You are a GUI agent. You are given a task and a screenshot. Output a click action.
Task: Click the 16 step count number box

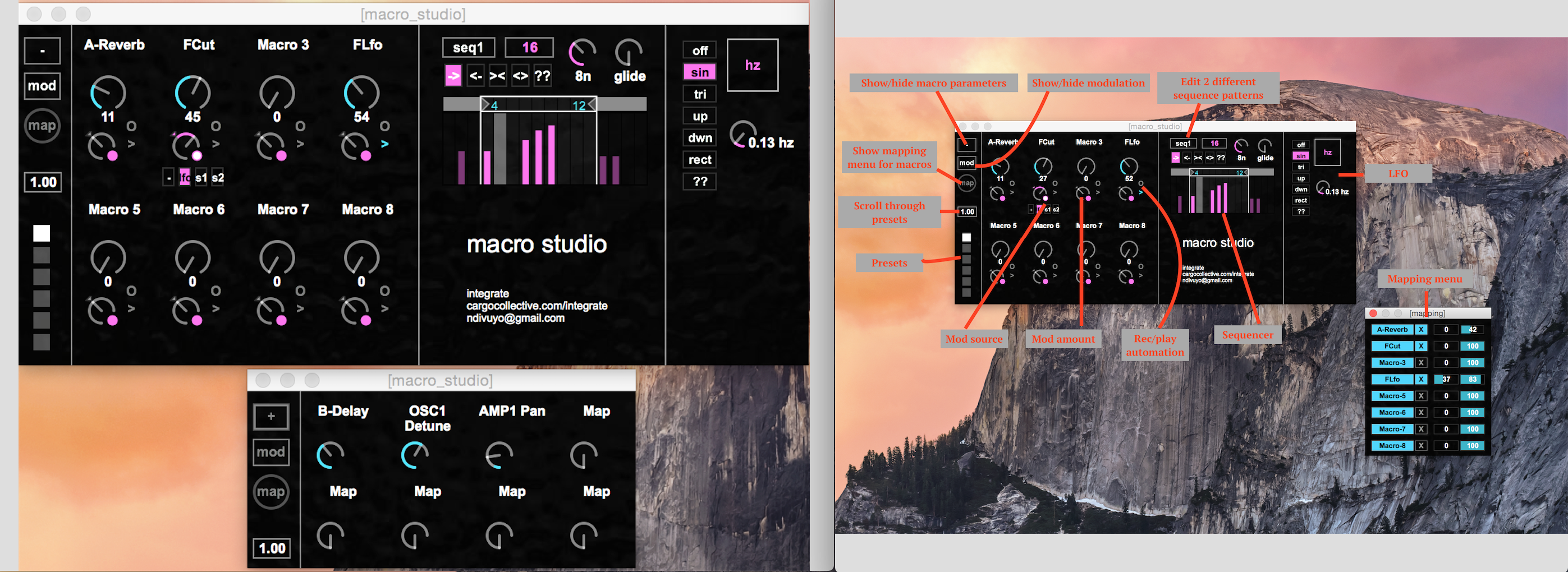529,48
